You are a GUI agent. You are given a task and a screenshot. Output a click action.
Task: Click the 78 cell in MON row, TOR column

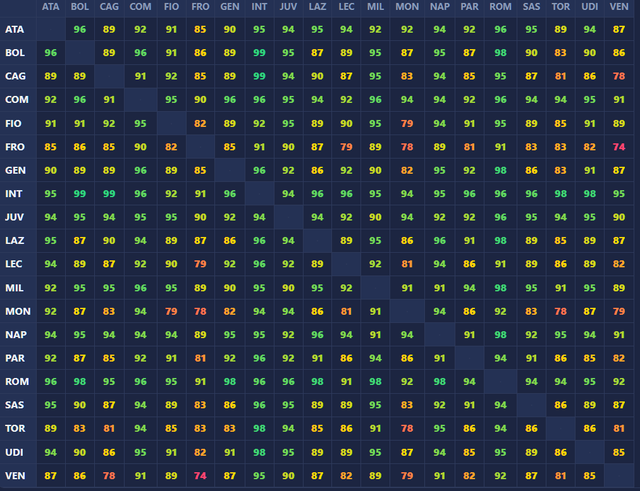561,311
